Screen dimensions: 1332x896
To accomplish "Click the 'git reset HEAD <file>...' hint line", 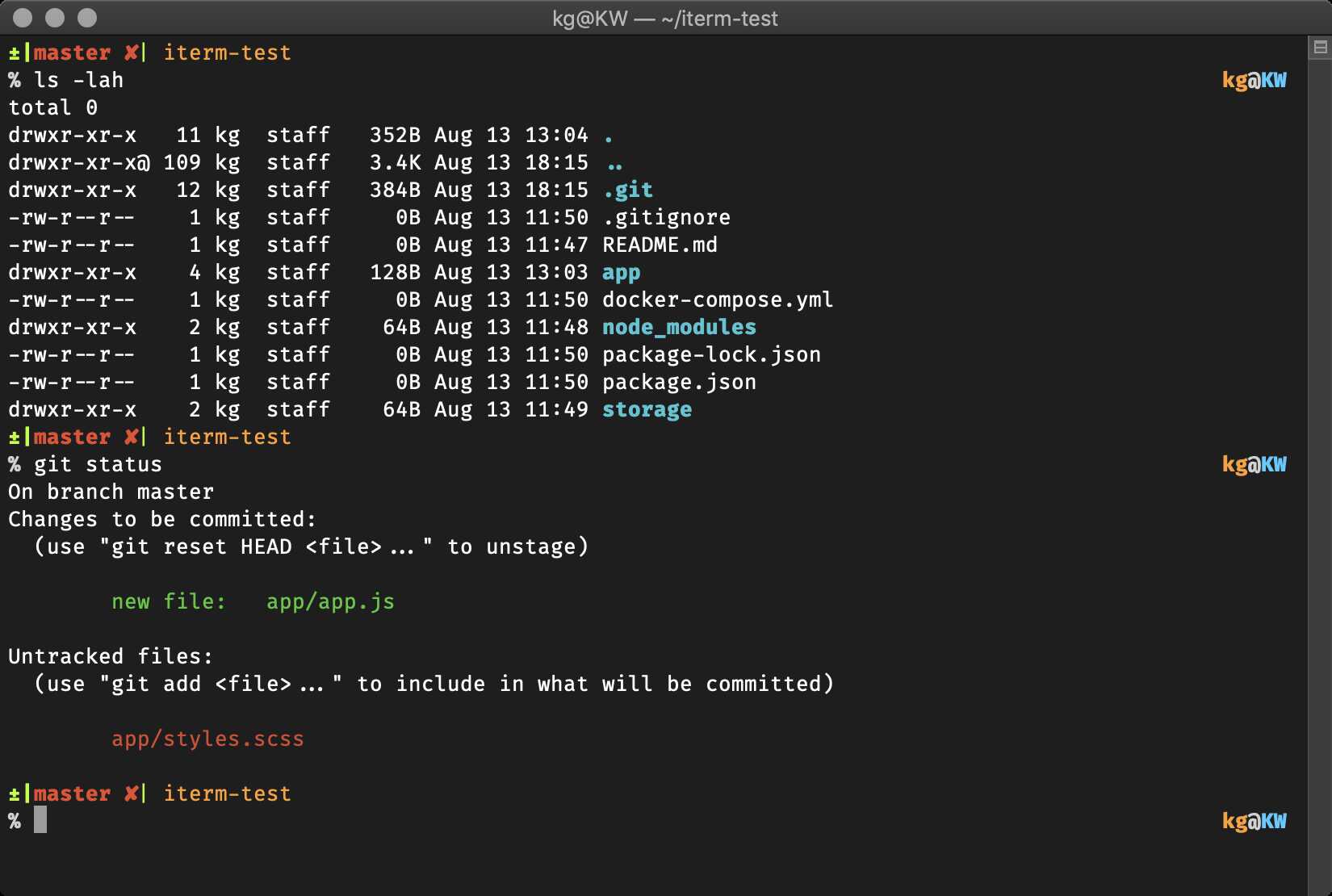I will 311,547.
